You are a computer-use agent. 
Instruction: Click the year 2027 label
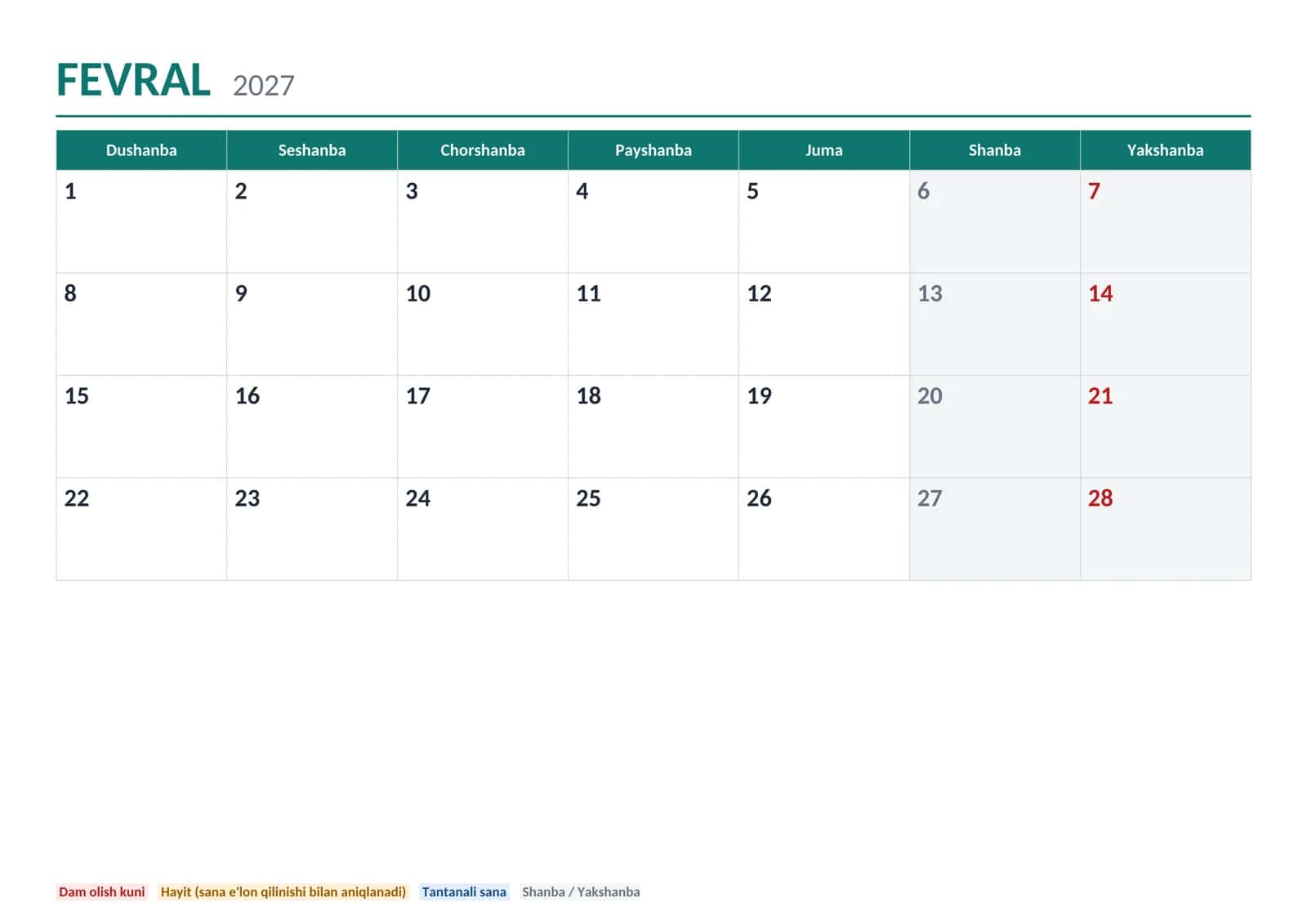click(x=263, y=85)
